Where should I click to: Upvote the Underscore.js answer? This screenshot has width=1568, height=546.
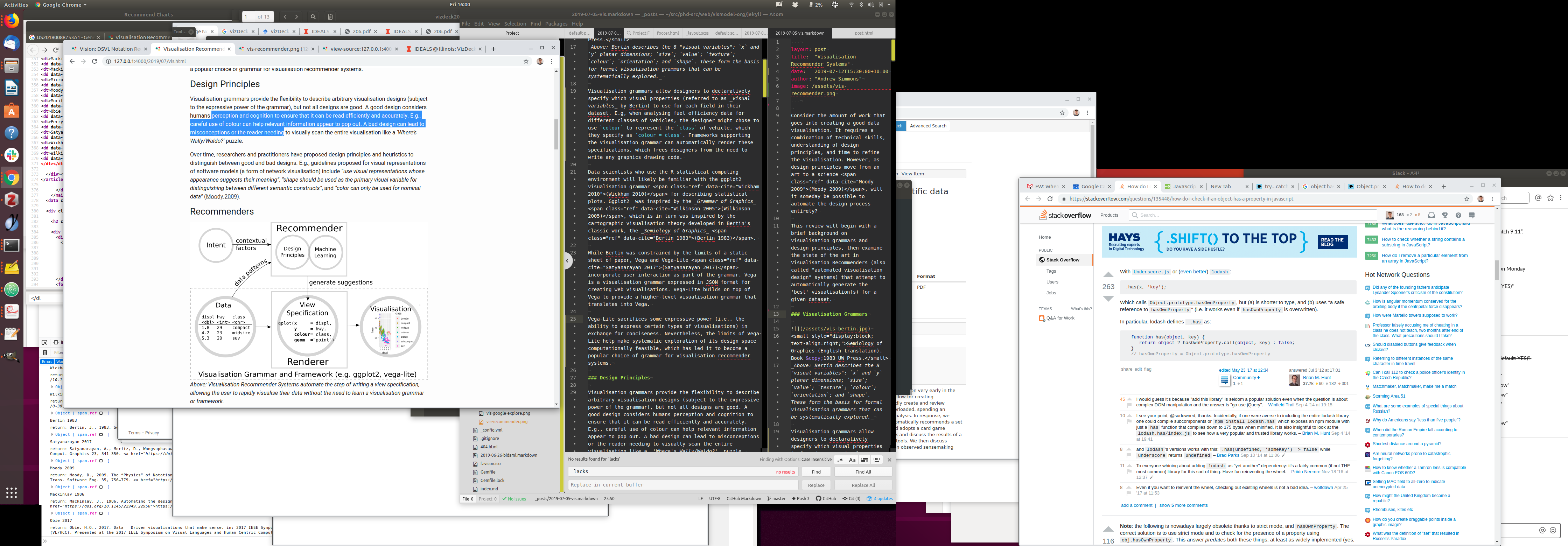(1108, 275)
